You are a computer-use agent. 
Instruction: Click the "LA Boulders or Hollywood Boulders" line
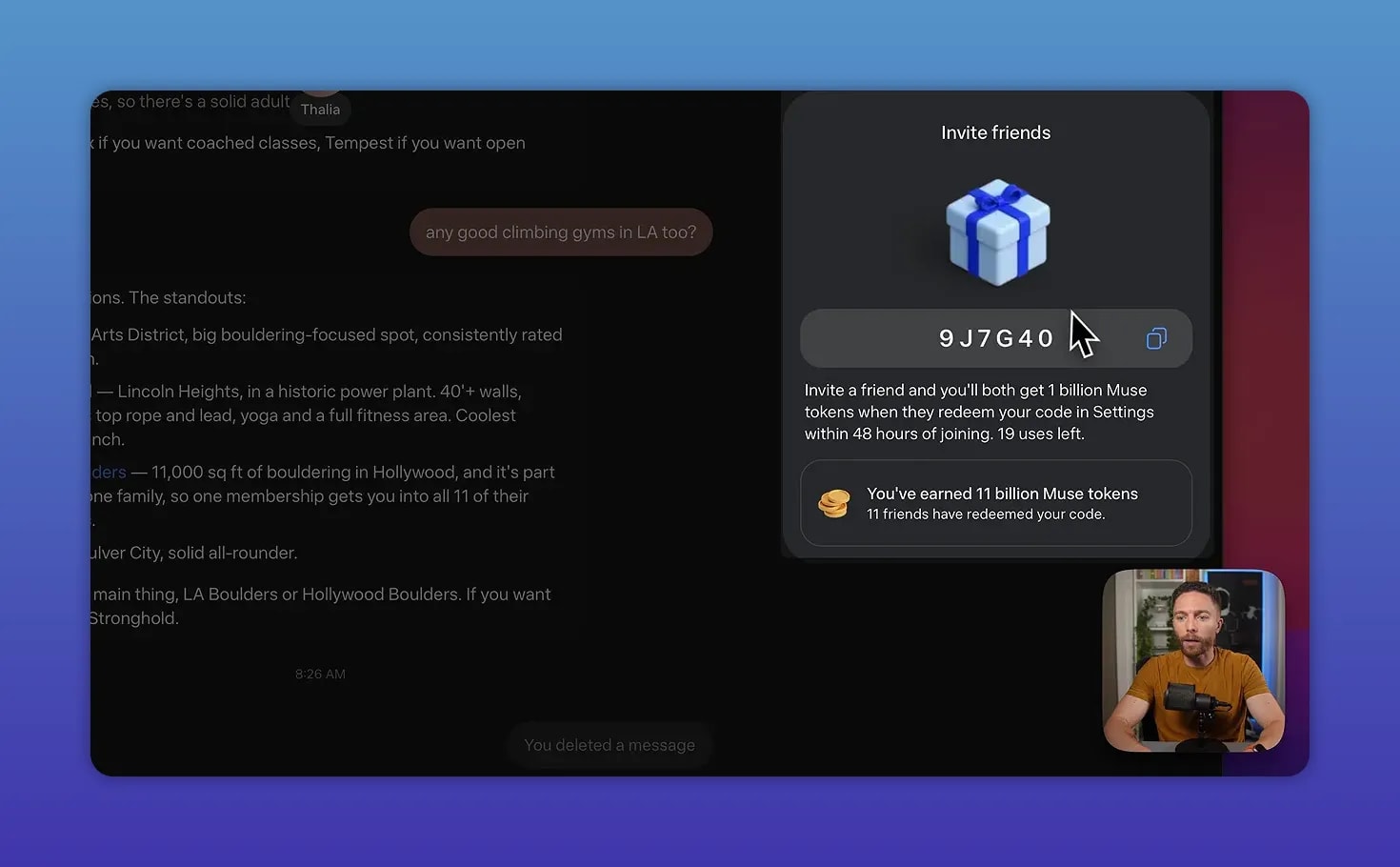[320, 595]
